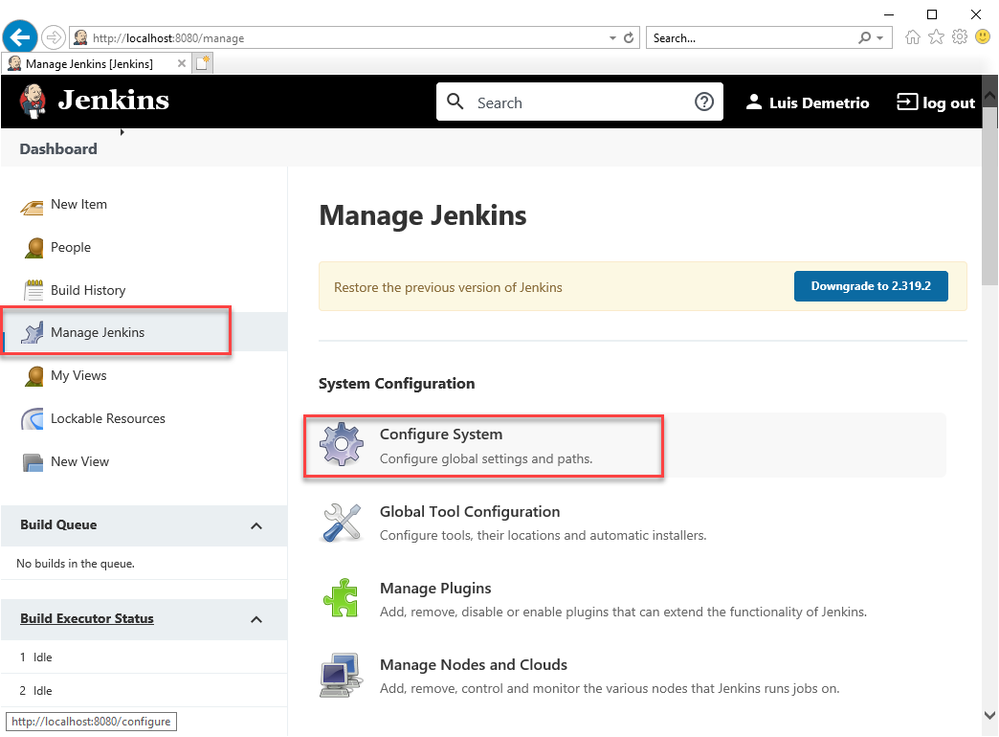Click the refresh icon in address bar

coord(629,38)
